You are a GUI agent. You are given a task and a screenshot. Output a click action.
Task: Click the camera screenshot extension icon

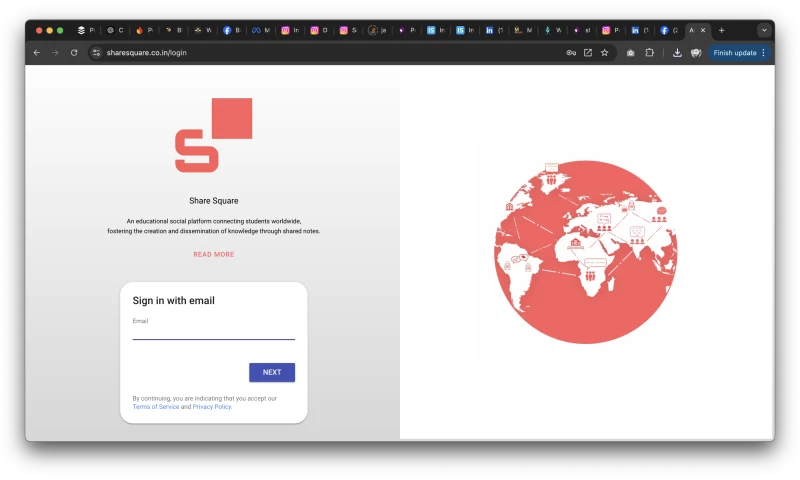pyautogui.click(x=631, y=52)
